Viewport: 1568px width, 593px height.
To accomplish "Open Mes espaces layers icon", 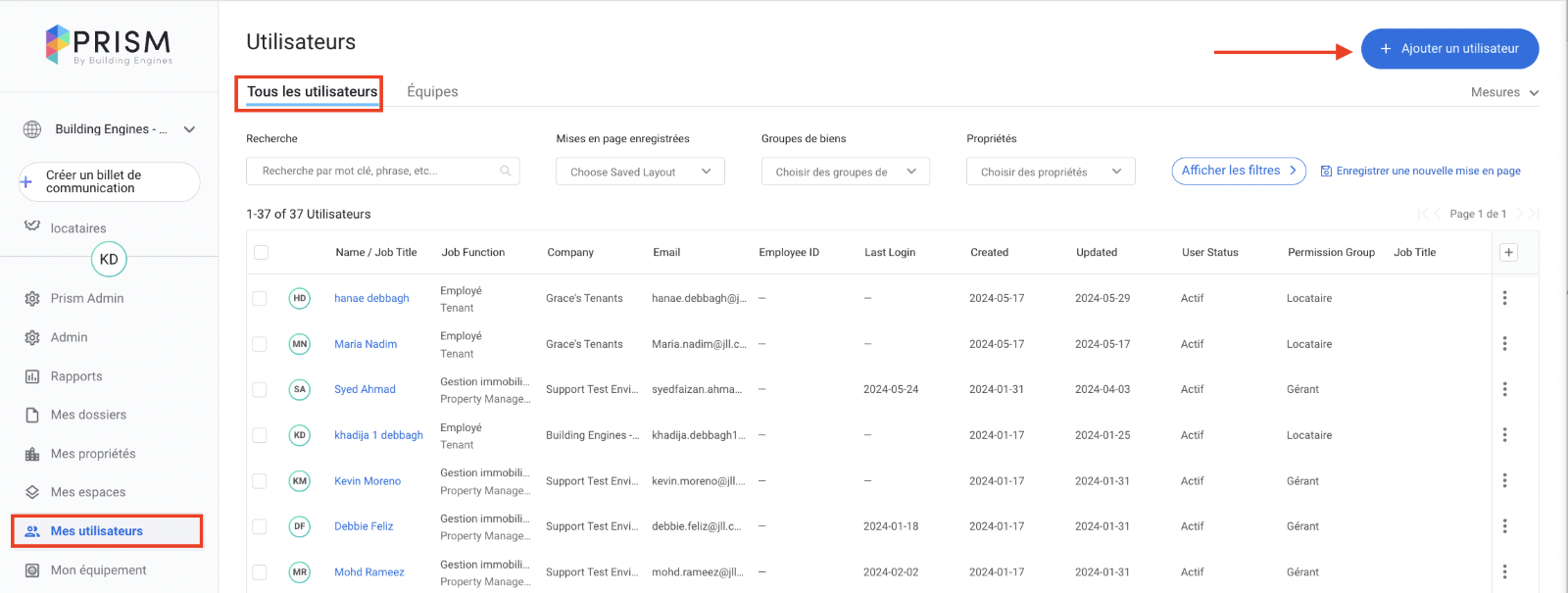I will pyautogui.click(x=32, y=492).
